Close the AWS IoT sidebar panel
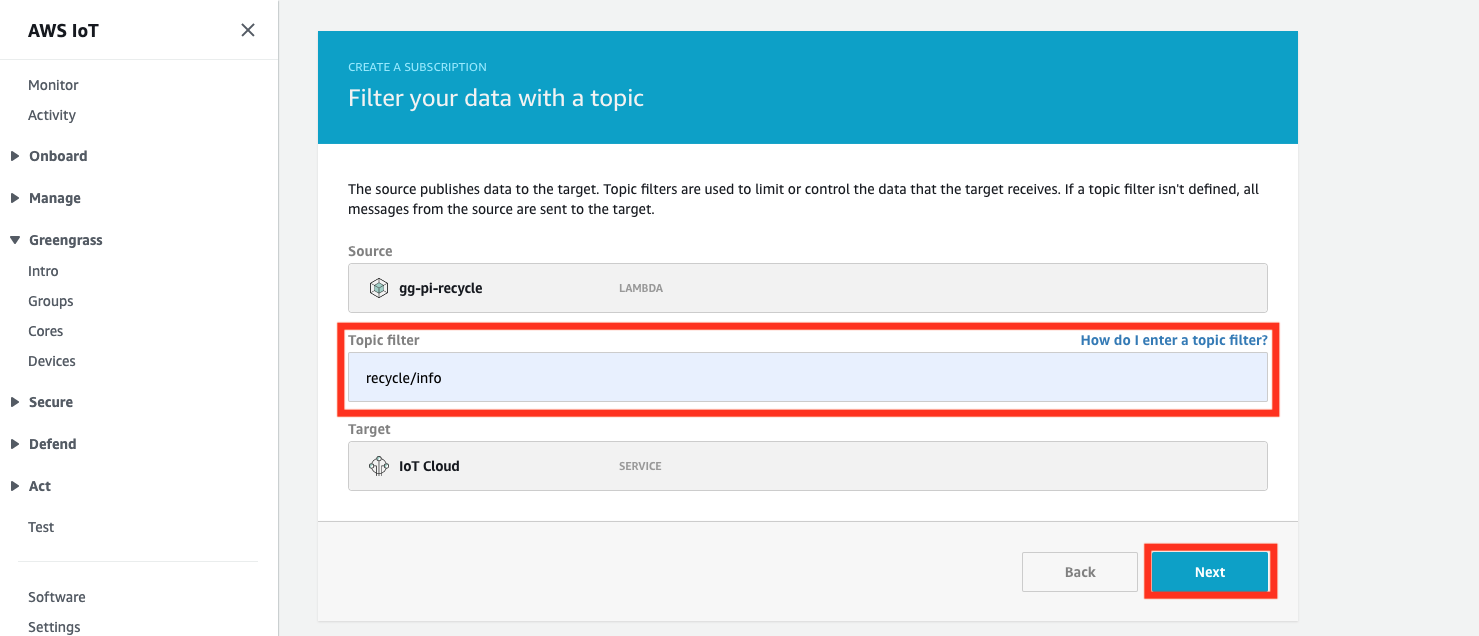 (x=248, y=30)
